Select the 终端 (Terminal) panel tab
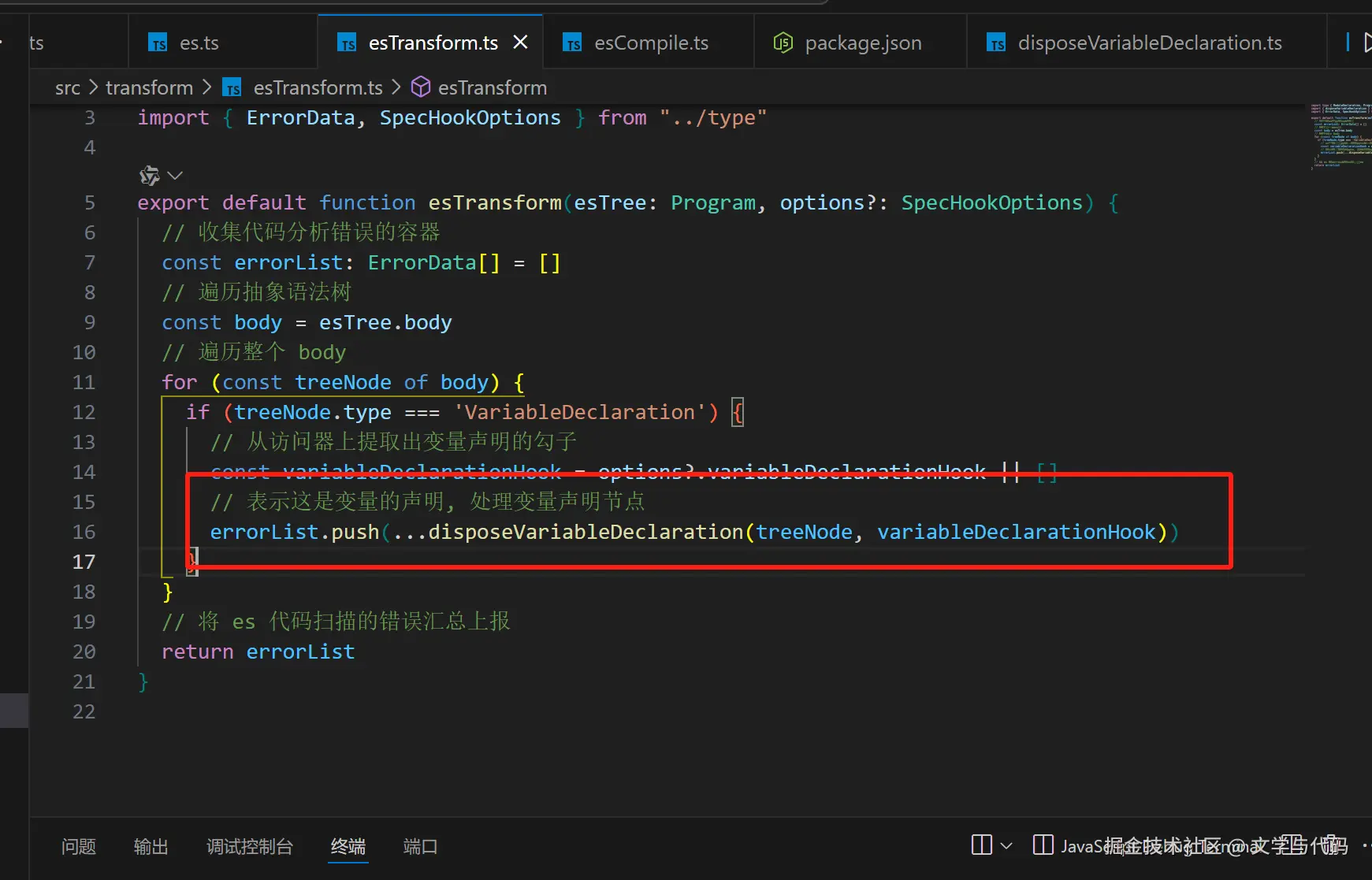 click(348, 846)
